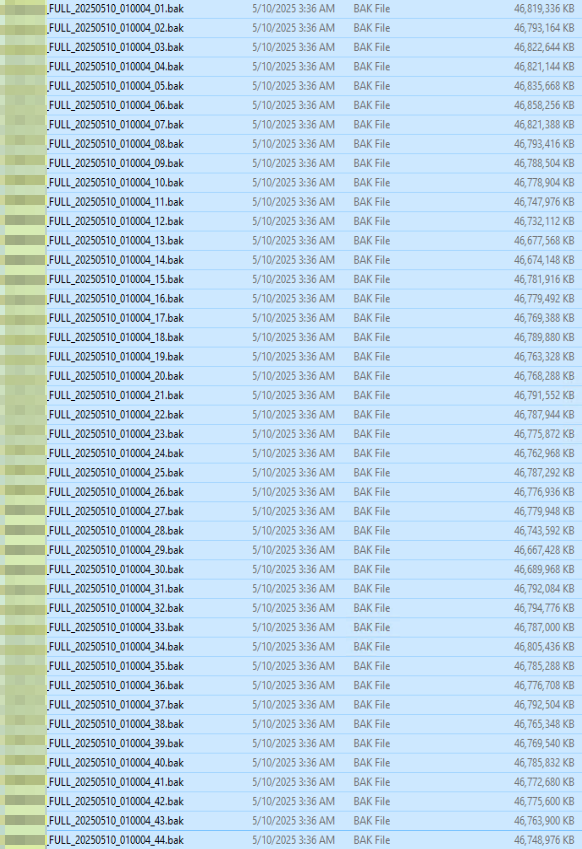Choose file FULL_20250510_010004_38.bak
Viewport: 582px width, 849px height.
[x=116, y=724]
